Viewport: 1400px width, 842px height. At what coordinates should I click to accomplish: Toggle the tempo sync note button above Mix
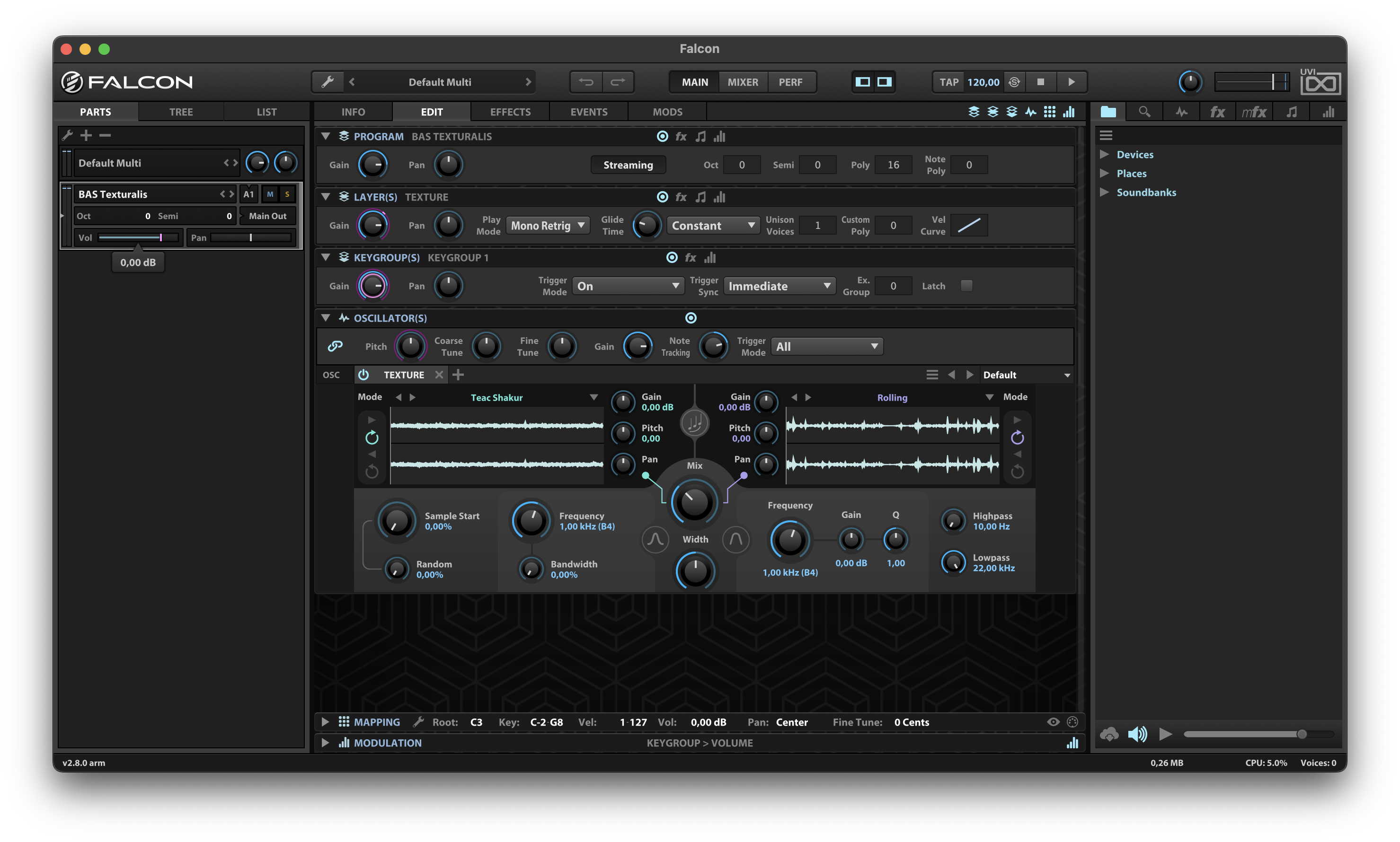coord(694,423)
